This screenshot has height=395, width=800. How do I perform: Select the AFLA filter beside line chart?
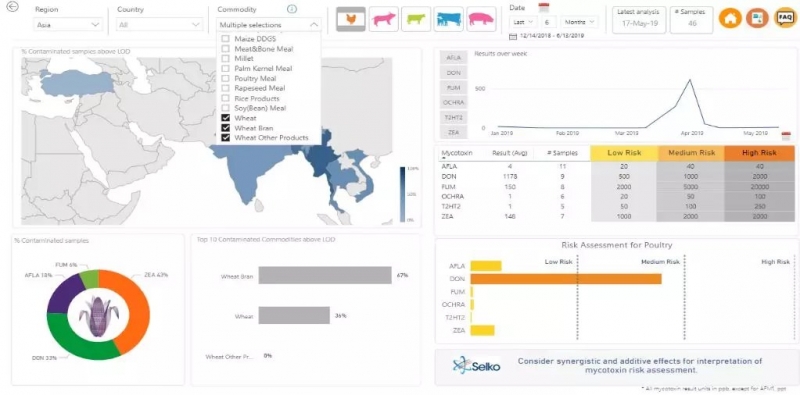click(454, 58)
